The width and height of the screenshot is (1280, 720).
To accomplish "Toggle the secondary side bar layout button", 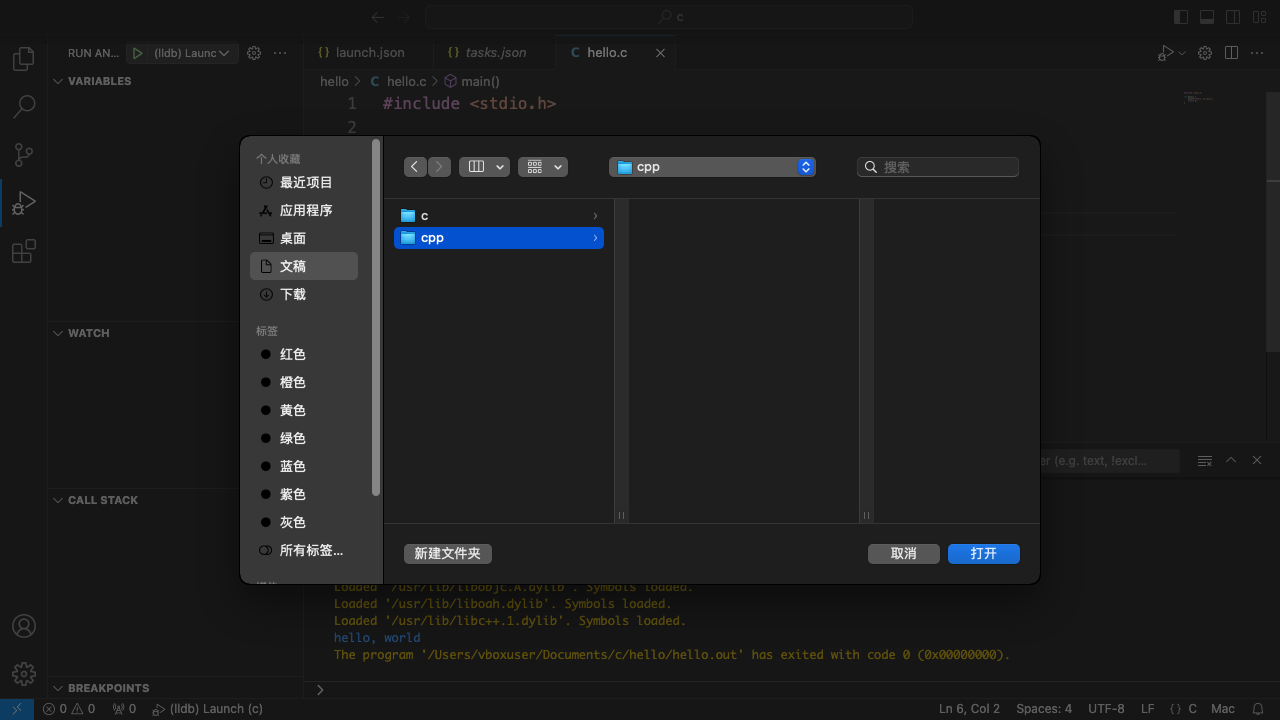I will 1233,17.
